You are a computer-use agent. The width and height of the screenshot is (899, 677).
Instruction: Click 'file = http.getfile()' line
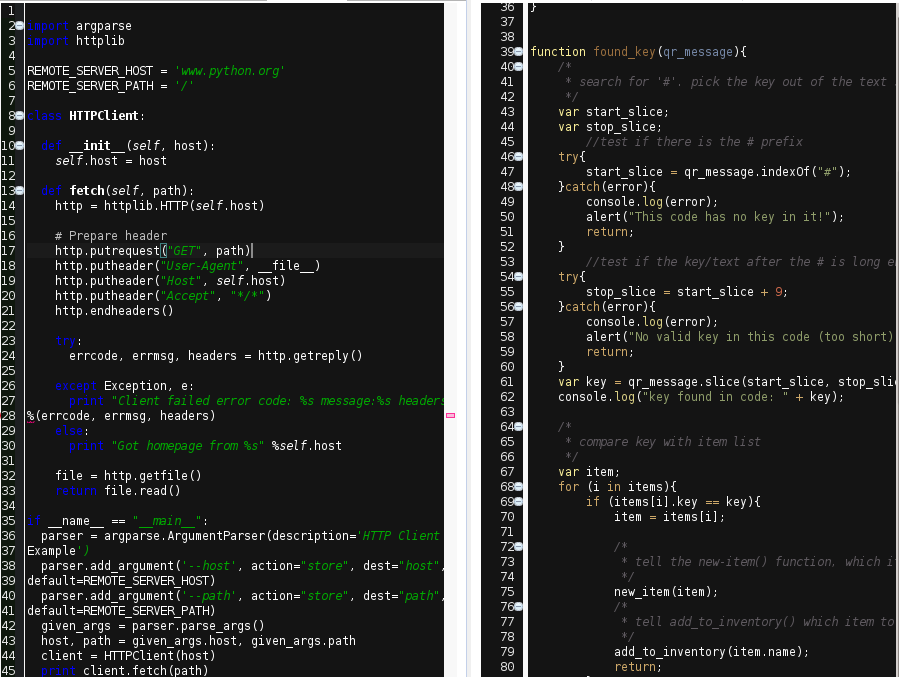coord(128,476)
